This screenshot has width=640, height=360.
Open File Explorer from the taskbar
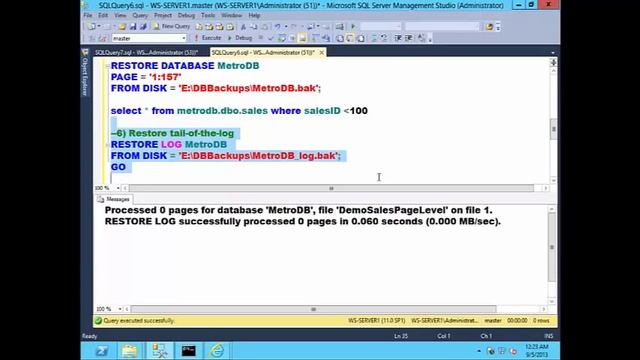[x=129, y=351]
